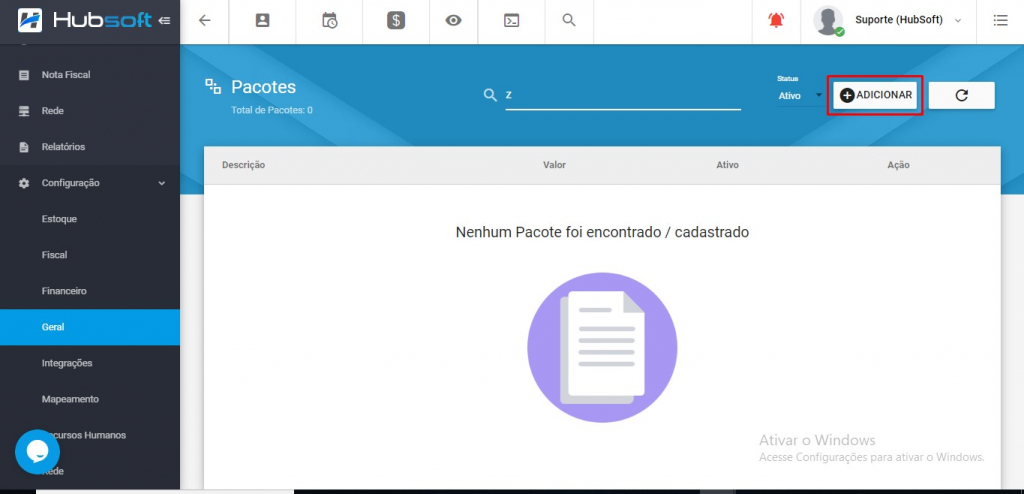Open the client contact card icon

pyautogui.click(x=263, y=20)
